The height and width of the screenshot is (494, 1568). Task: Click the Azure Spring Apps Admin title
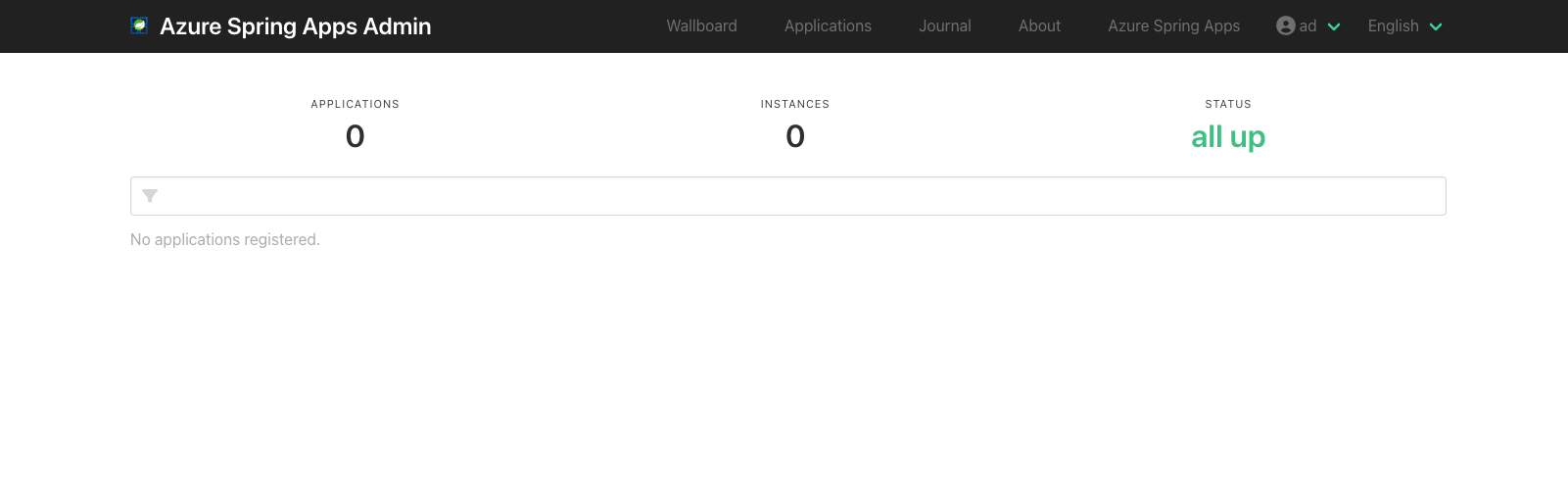(296, 26)
